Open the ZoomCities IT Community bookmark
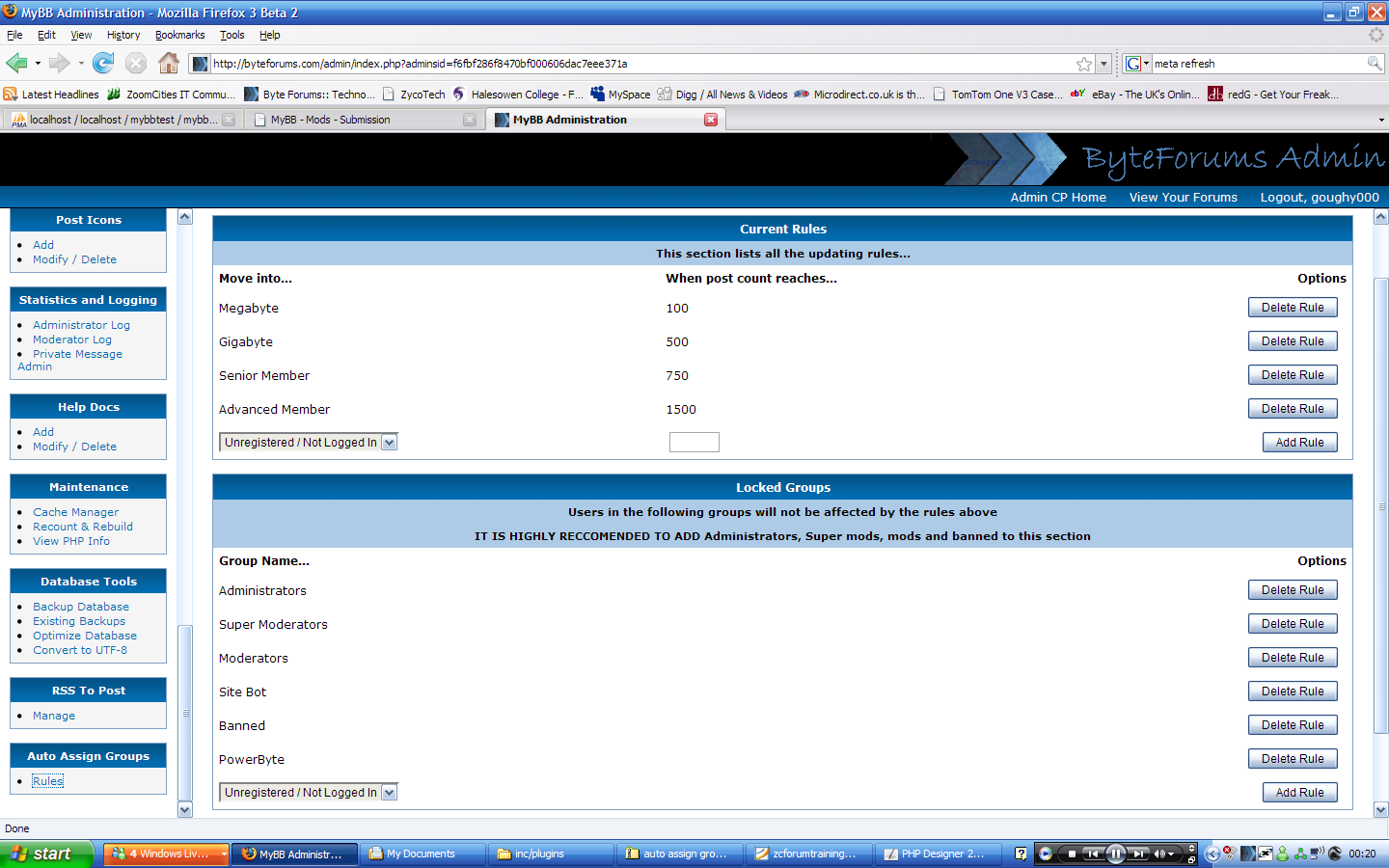Image resolution: width=1389 pixels, height=868 pixels. 171,95
